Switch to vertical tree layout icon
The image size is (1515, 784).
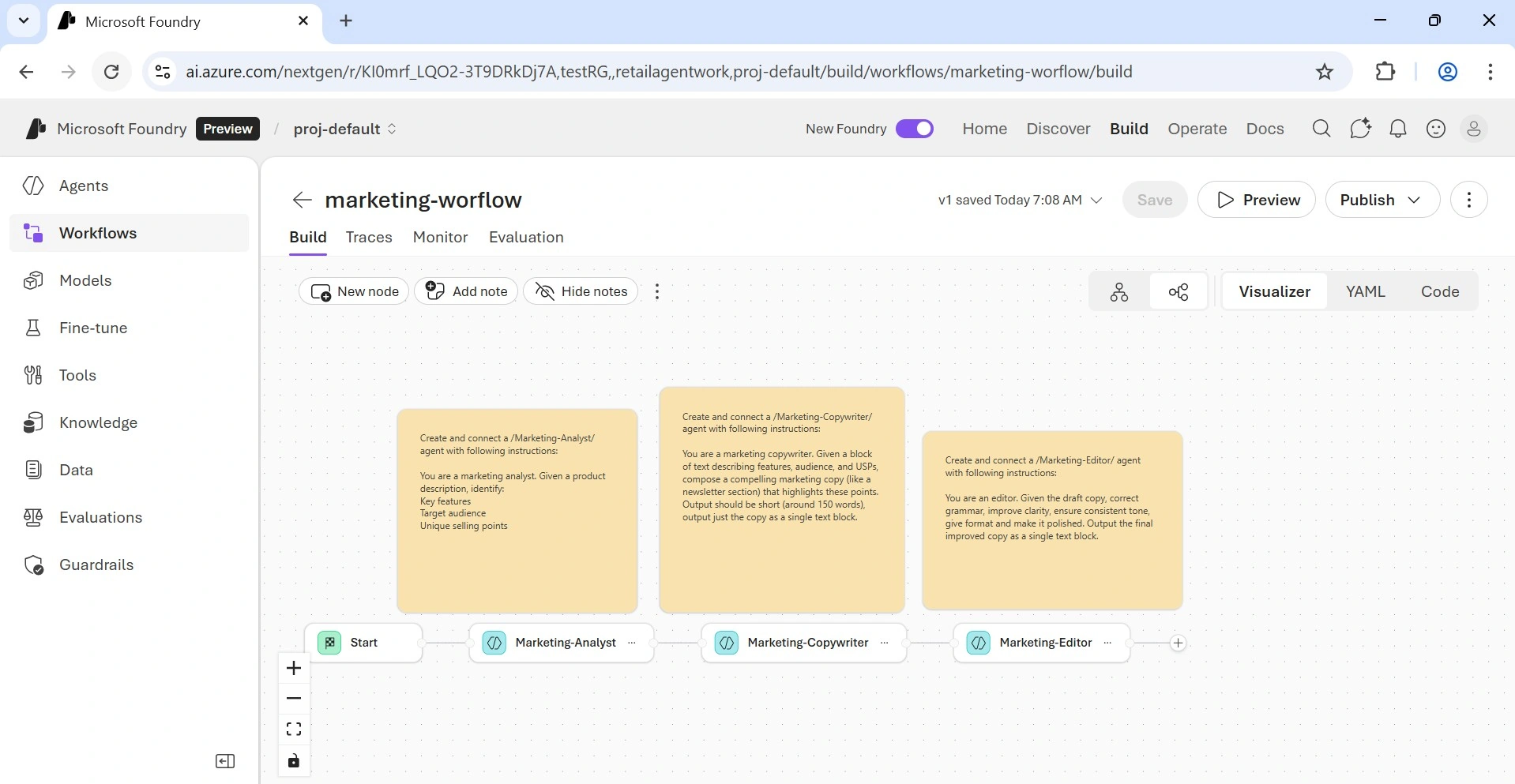(x=1119, y=291)
